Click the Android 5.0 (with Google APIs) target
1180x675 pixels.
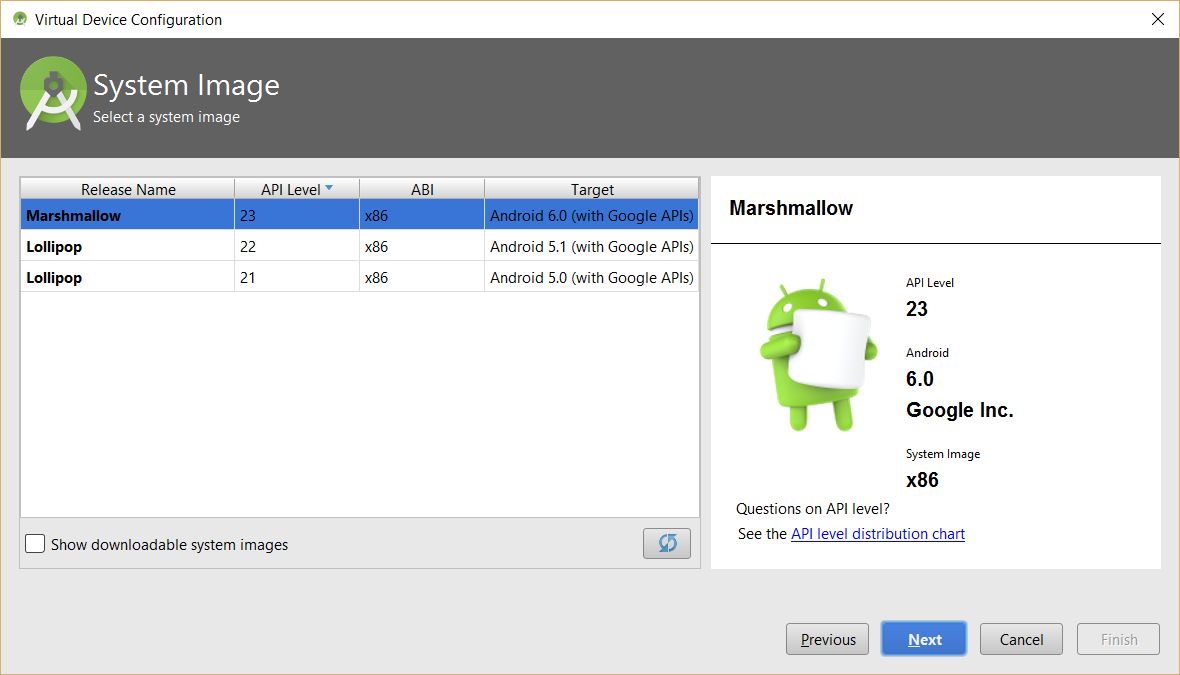[592, 277]
